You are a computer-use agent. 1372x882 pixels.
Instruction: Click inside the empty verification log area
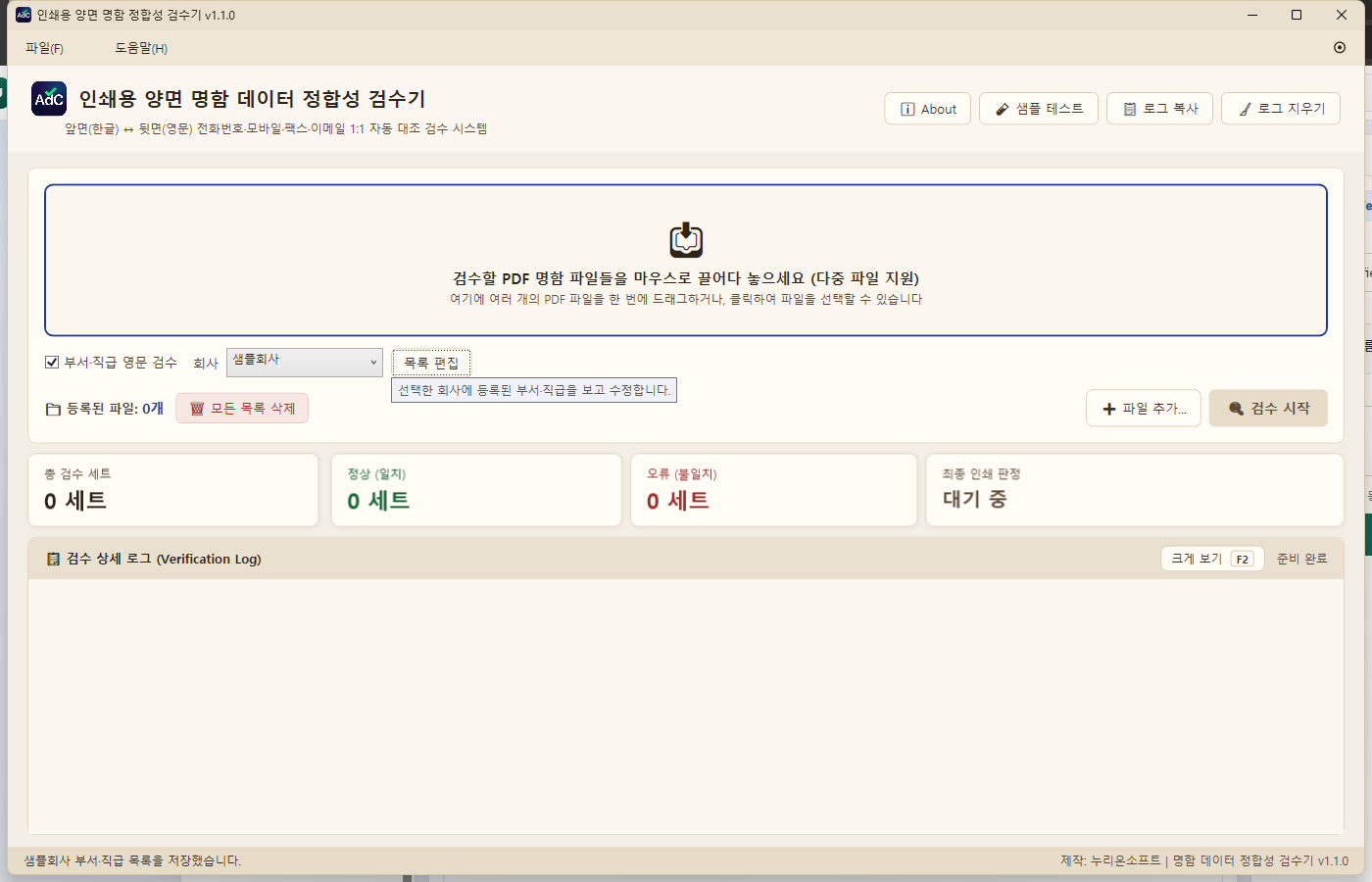[686, 706]
